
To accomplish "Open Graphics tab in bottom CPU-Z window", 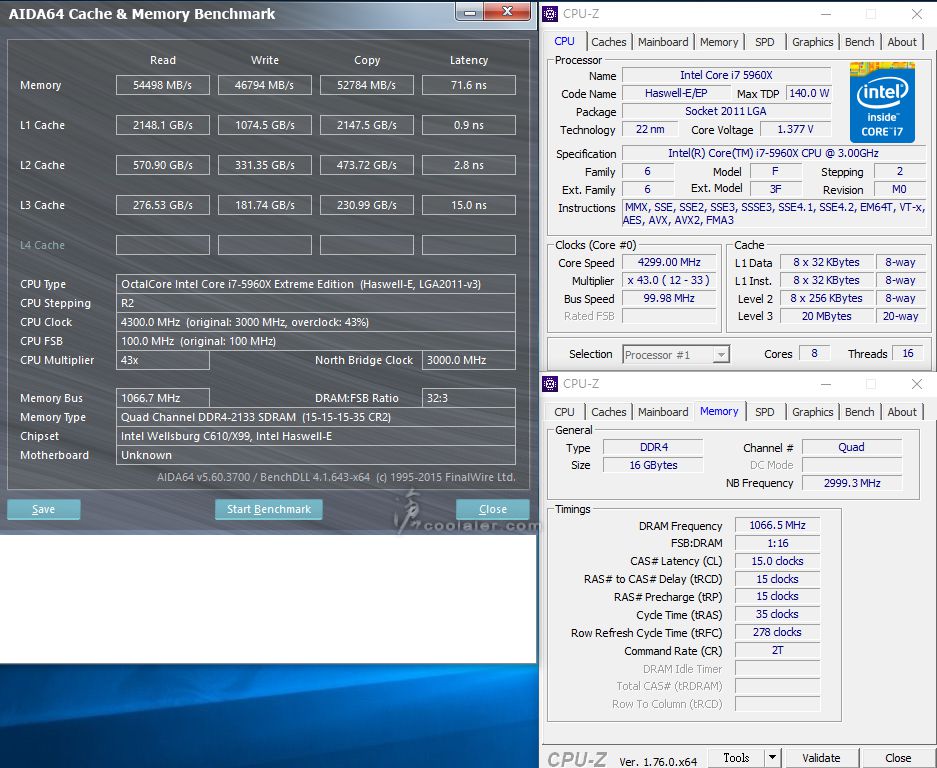I will pyautogui.click(x=812, y=412).
